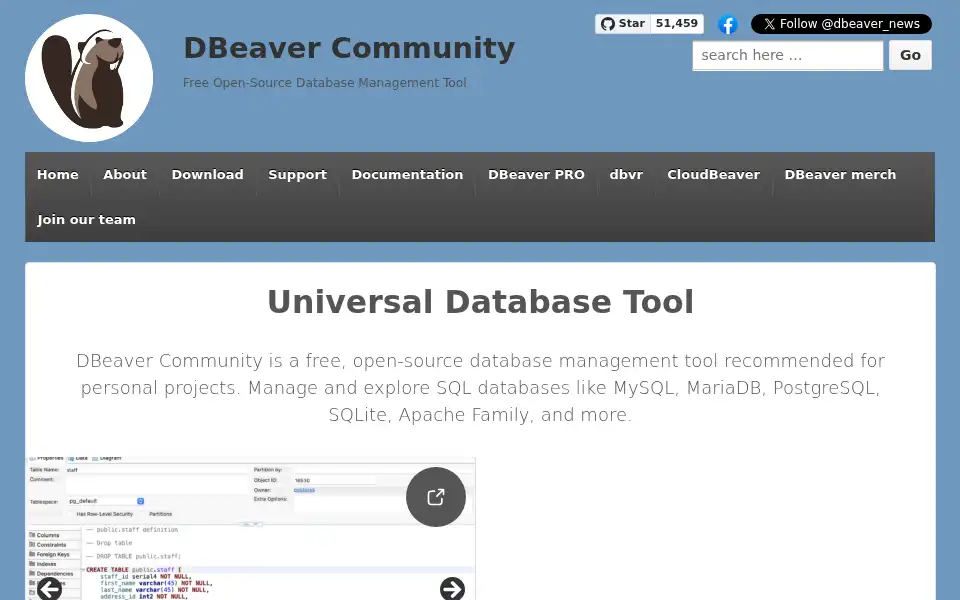Go to the Home menu item
Image resolution: width=960 pixels, height=600 pixels.
pos(58,174)
